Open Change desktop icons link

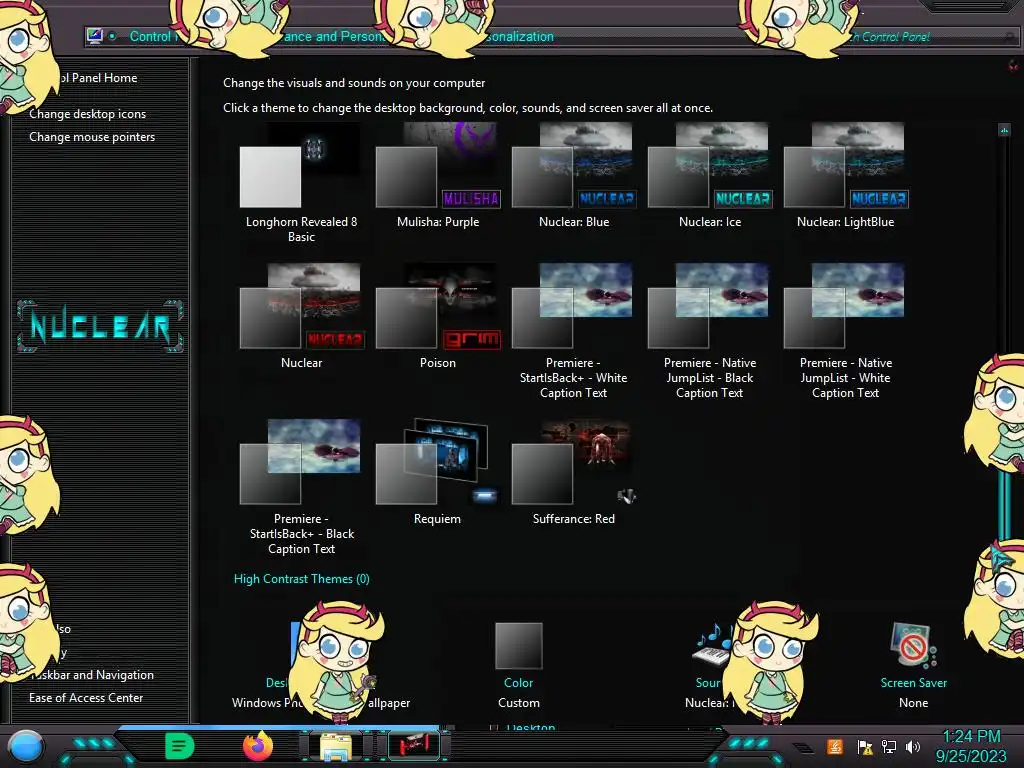88,114
